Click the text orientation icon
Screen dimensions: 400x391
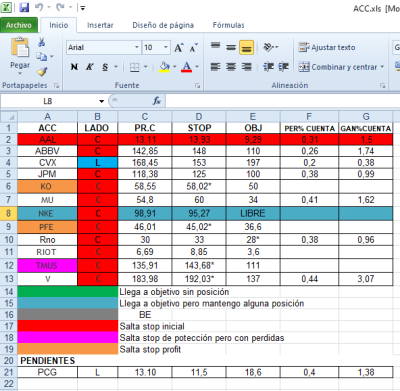point(269,47)
